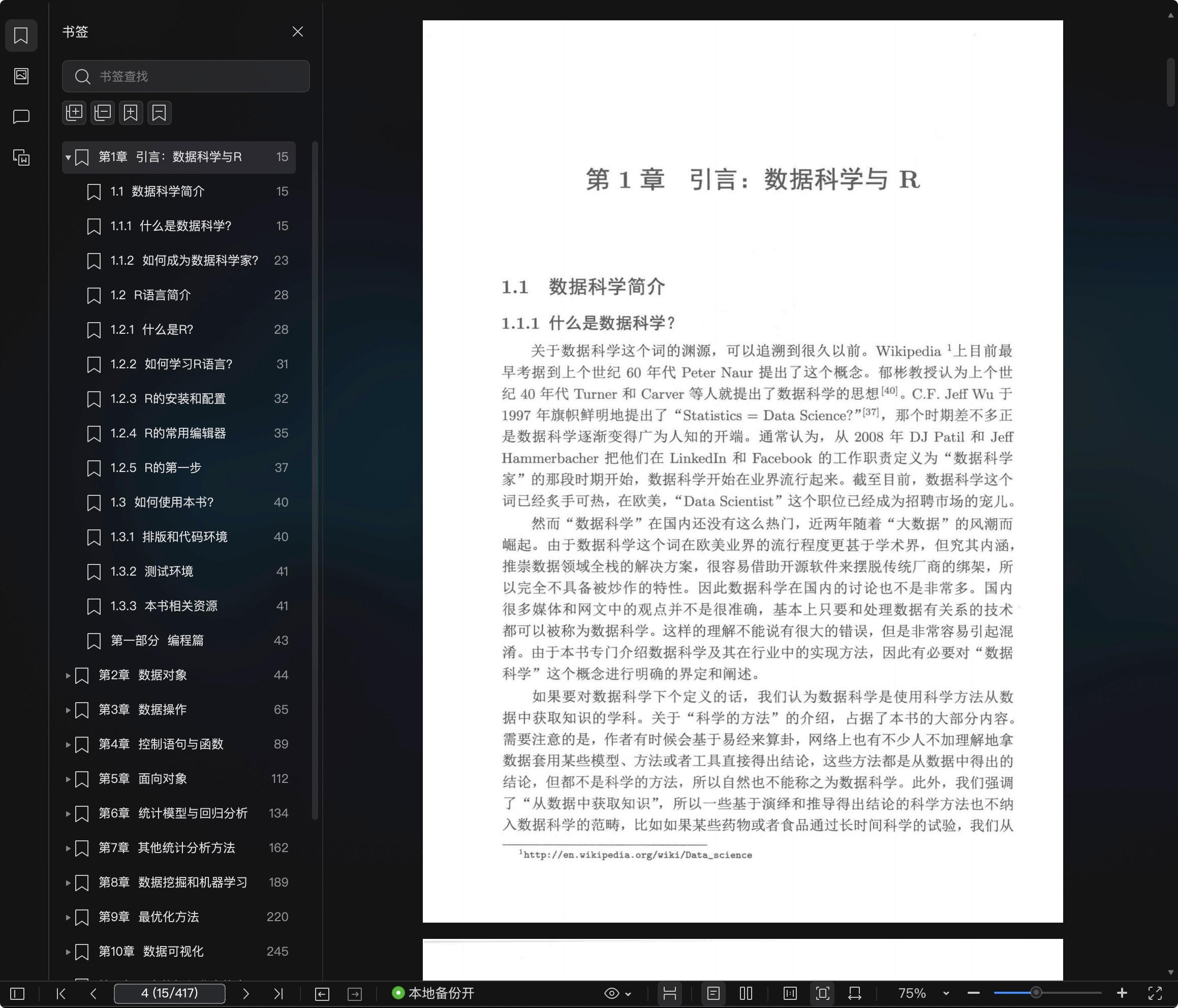The height and width of the screenshot is (1008, 1178).
Task: Select bookmark 1.3.2 测试环境
Action: tap(179, 572)
